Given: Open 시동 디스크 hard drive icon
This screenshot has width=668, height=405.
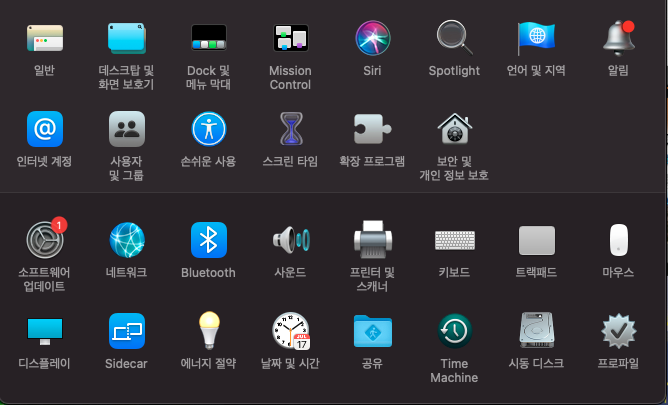Looking at the screenshot, I should [x=537, y=330].
